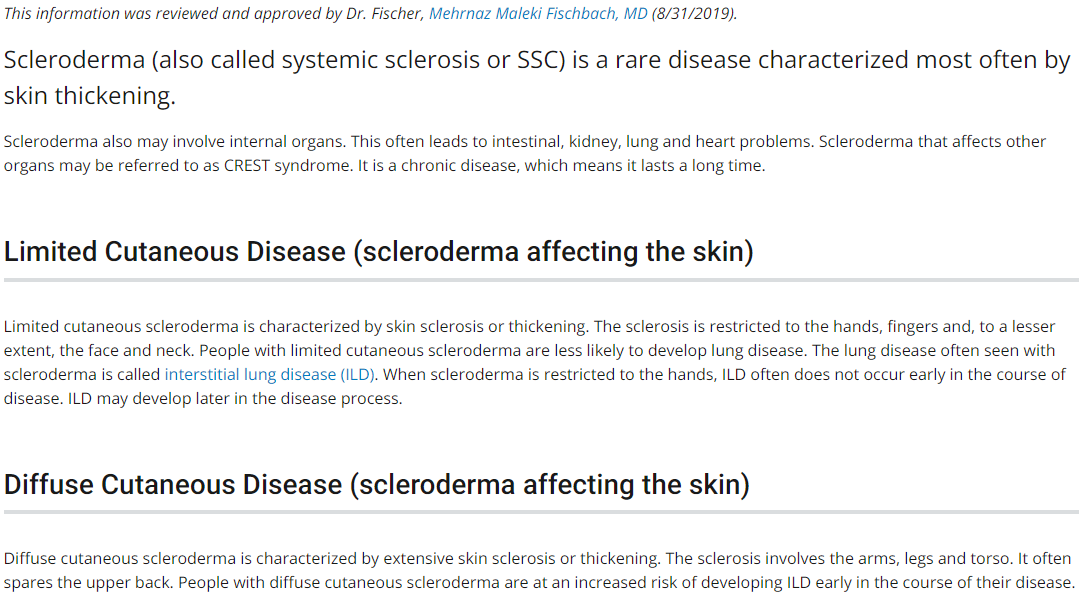The width and height of the screenshot is (1082, 598).
Task: Click paragraph starting 'Diffuse cutaneous scleroderma is characterized'
Action: [x=540, y=570]
